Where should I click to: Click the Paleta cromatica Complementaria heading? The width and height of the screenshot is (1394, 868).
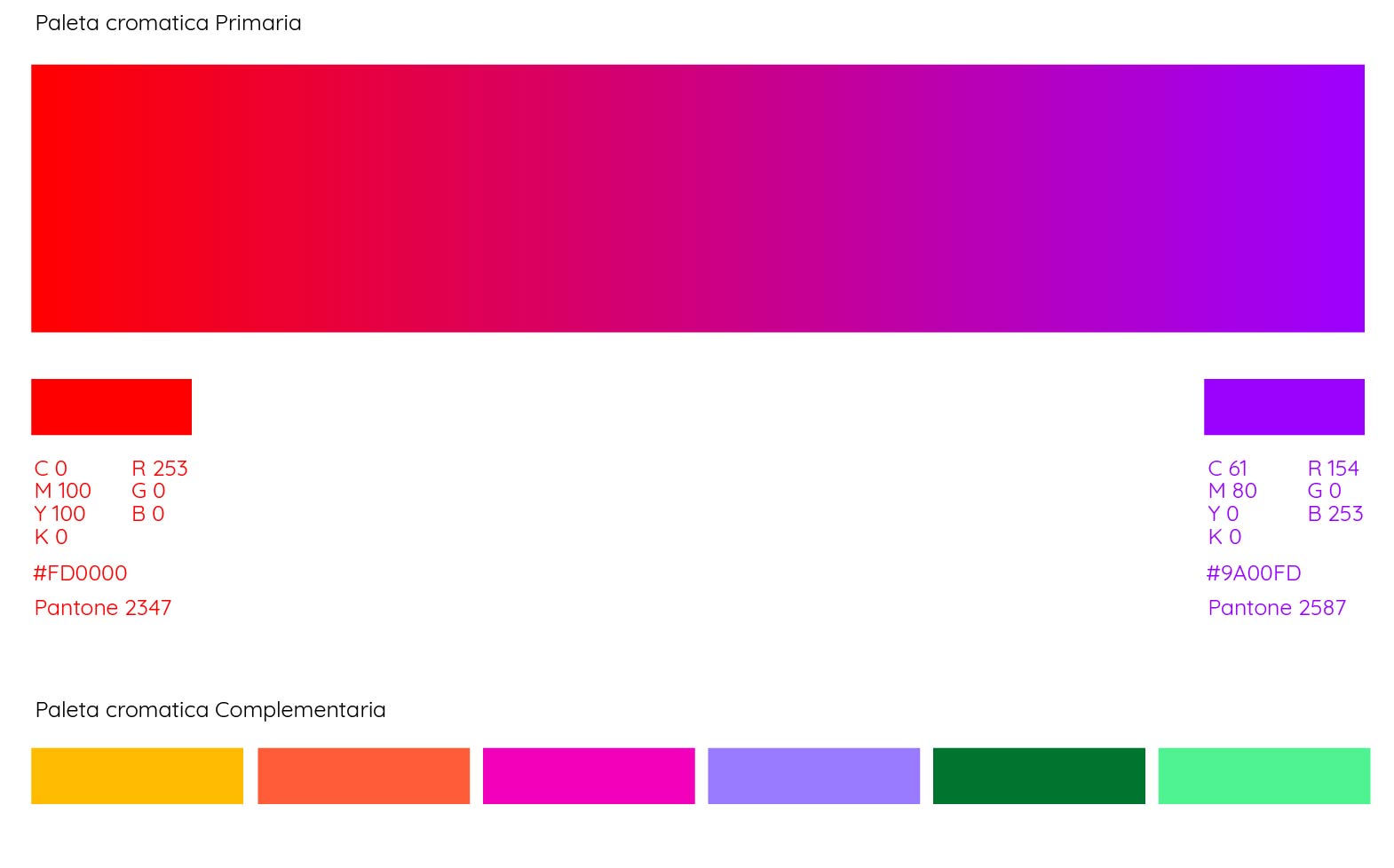click(210, 710)
